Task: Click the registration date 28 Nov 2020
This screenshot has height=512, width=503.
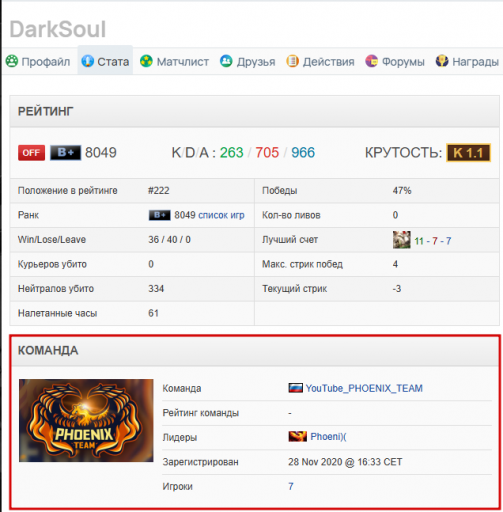Action: 315,462
